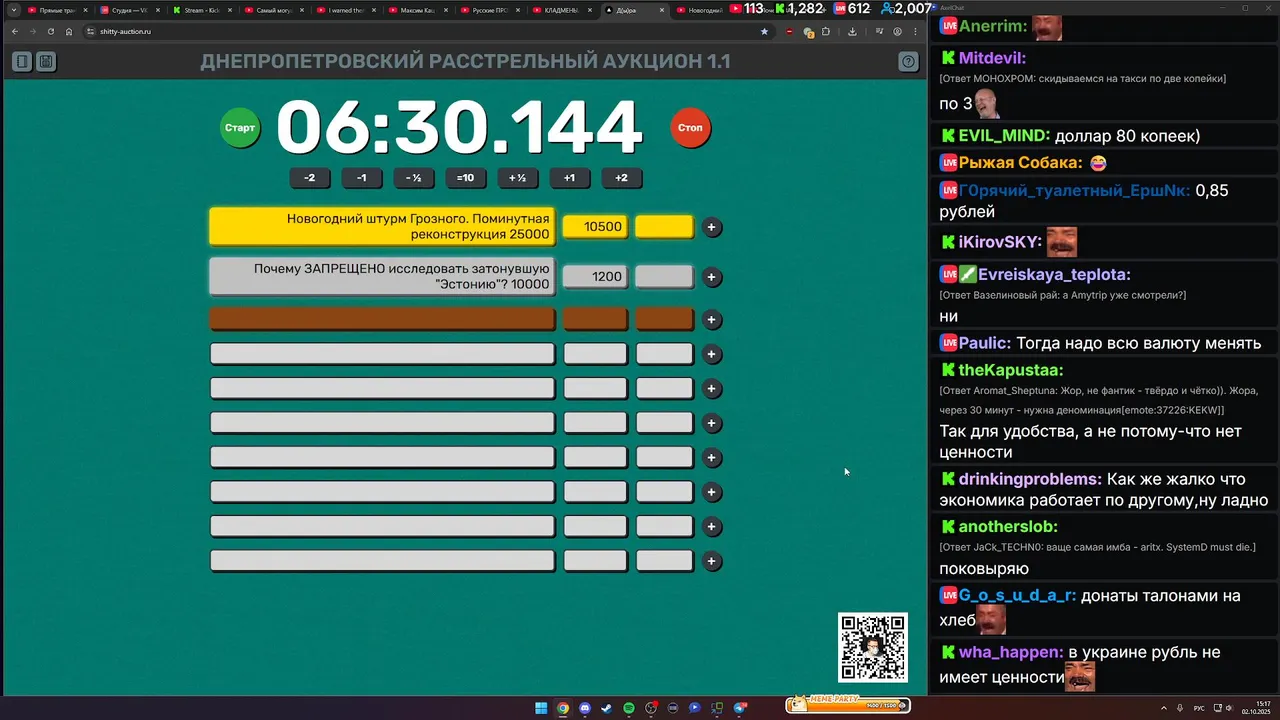Click plus icon beside затонувшую Эстонию lot

[x=711, y=277]
